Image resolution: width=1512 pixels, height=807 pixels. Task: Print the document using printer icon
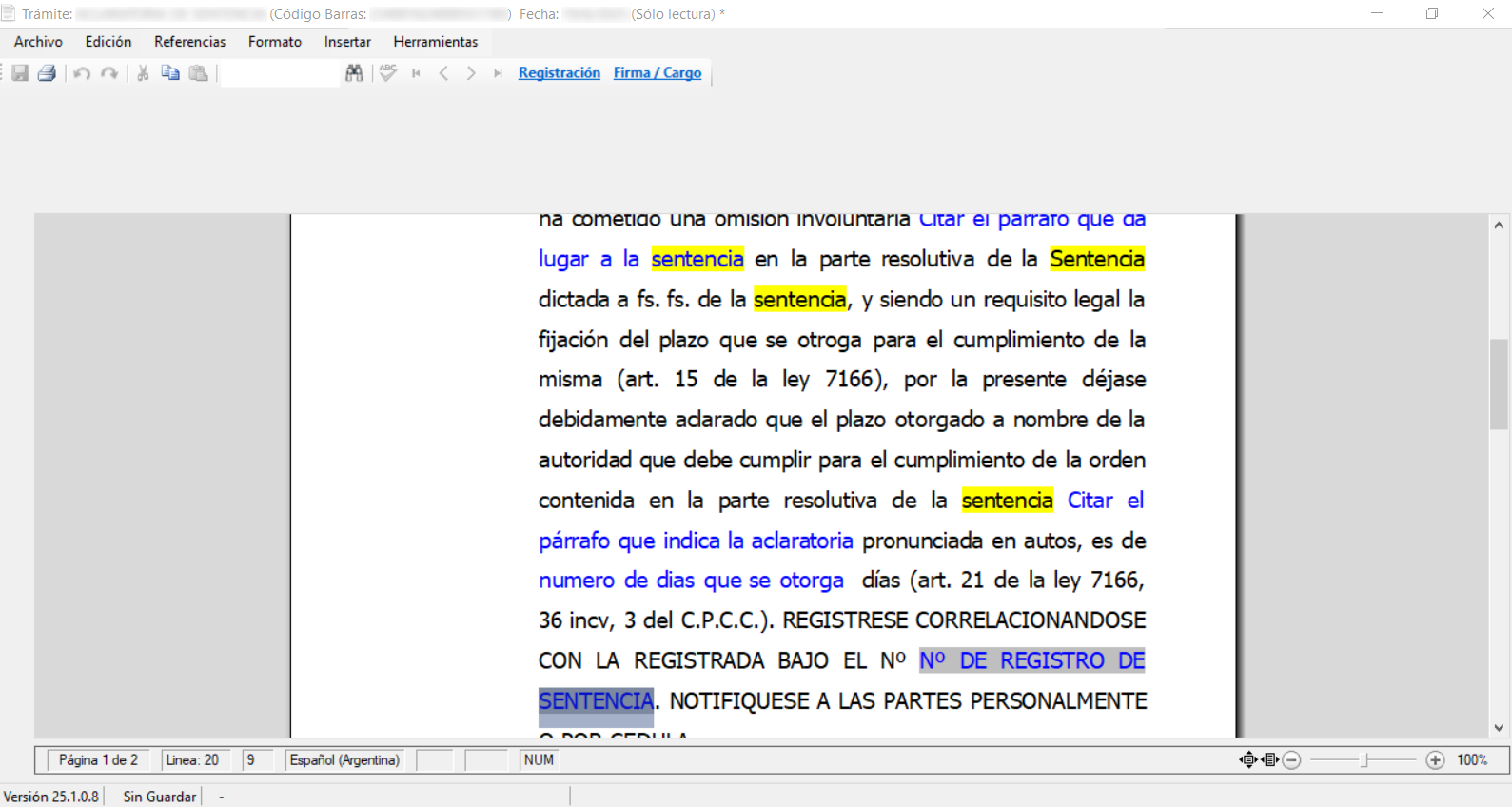(47, 73)
